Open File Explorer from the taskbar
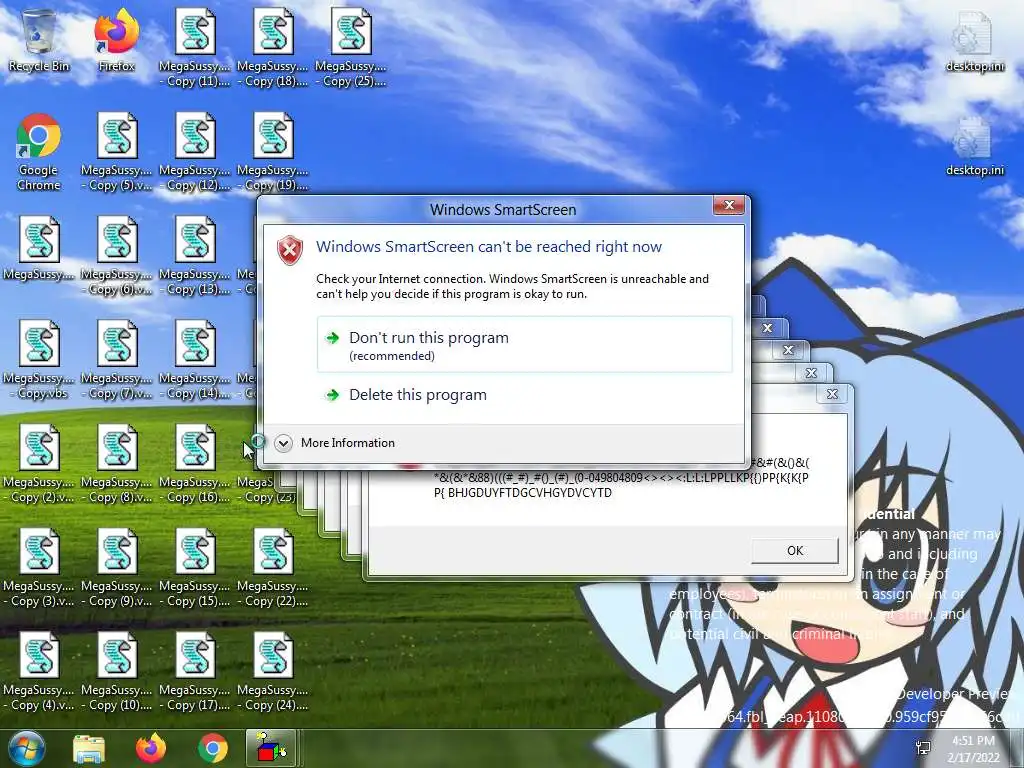 (89, 748)
